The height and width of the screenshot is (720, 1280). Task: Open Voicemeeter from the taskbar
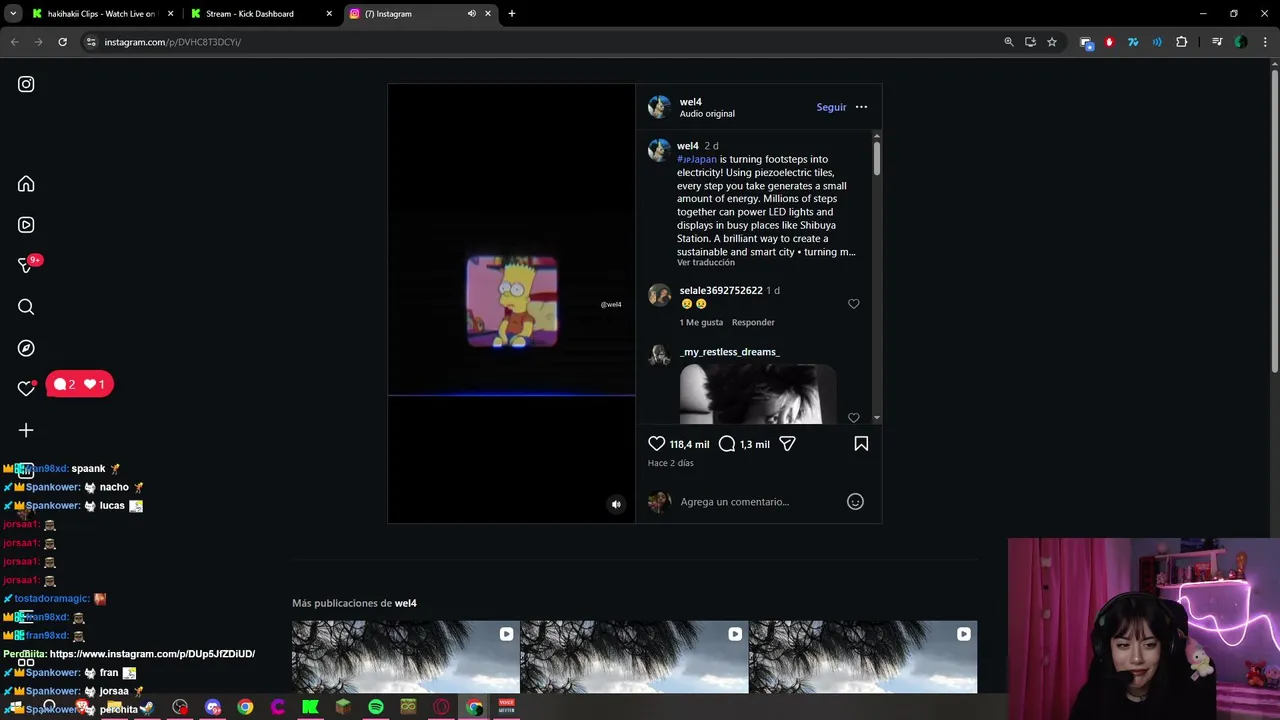[506, 707]
